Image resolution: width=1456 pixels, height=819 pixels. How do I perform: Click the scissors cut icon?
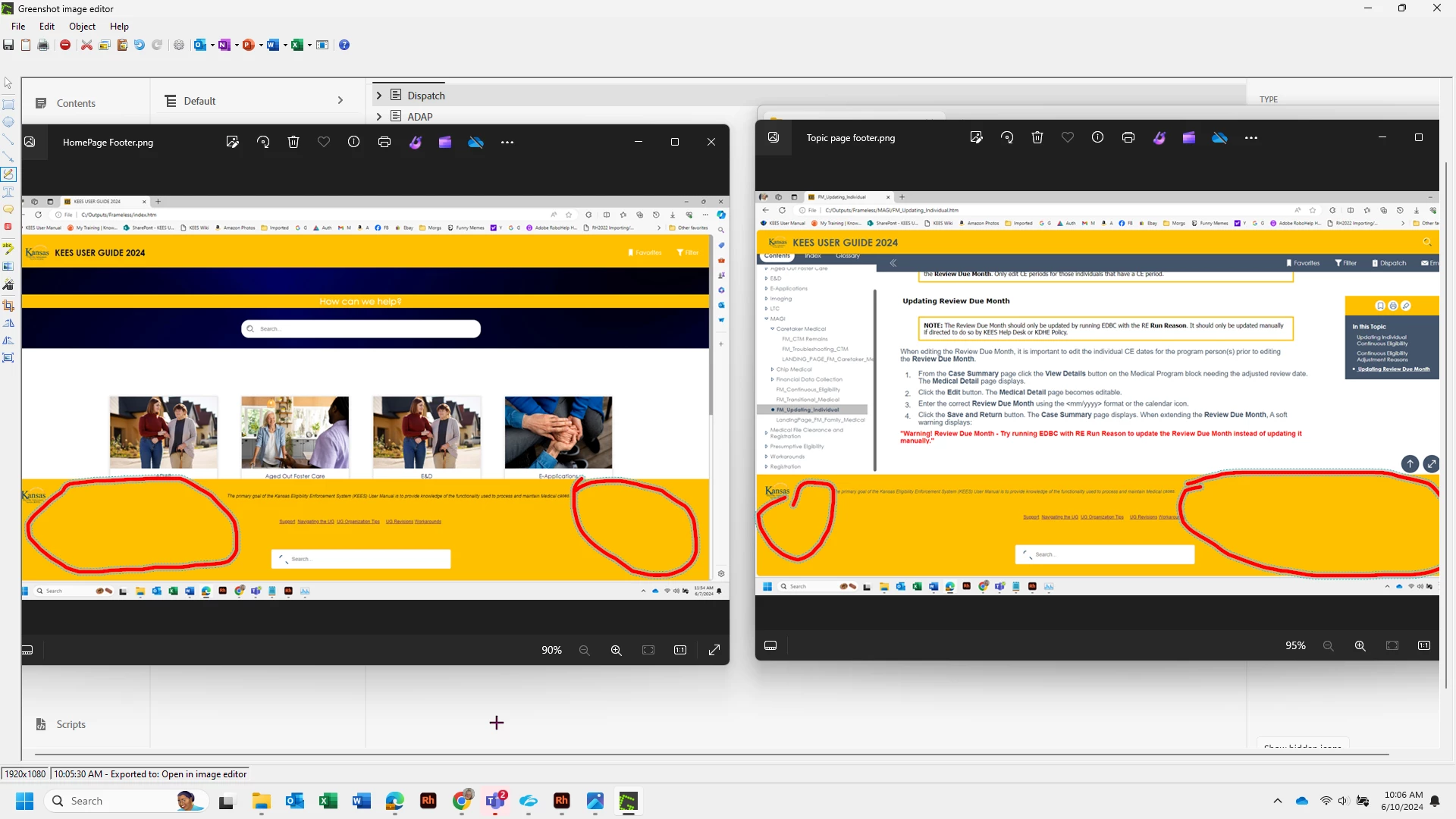[86, 45]
